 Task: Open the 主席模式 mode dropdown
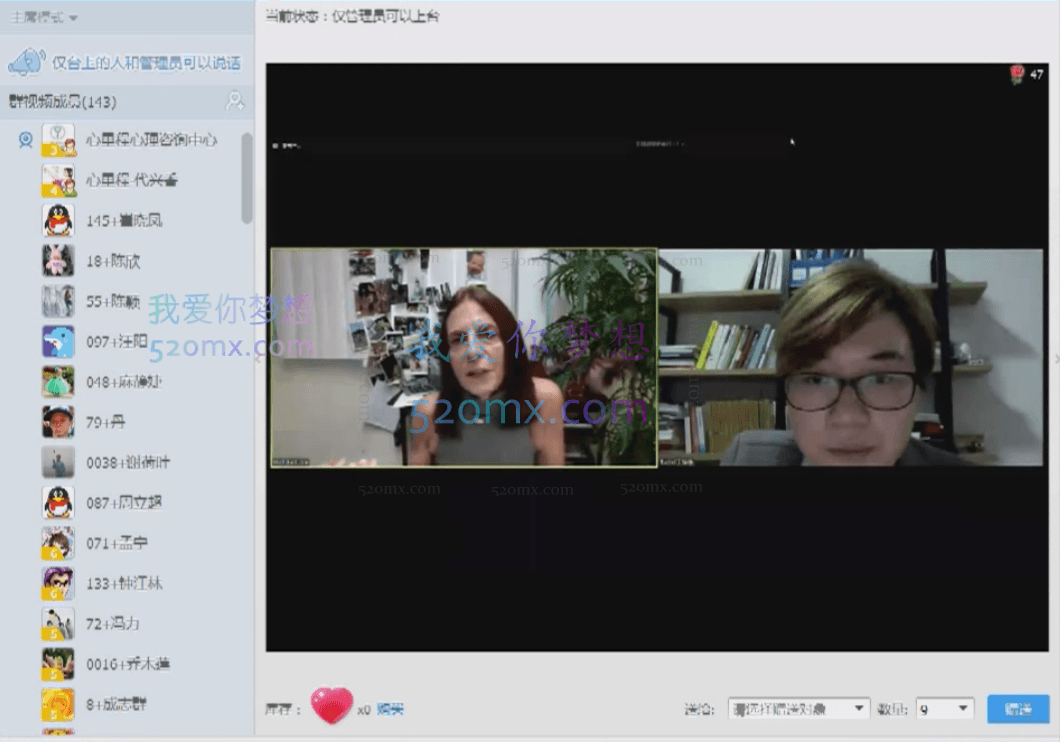pos(40,15)
